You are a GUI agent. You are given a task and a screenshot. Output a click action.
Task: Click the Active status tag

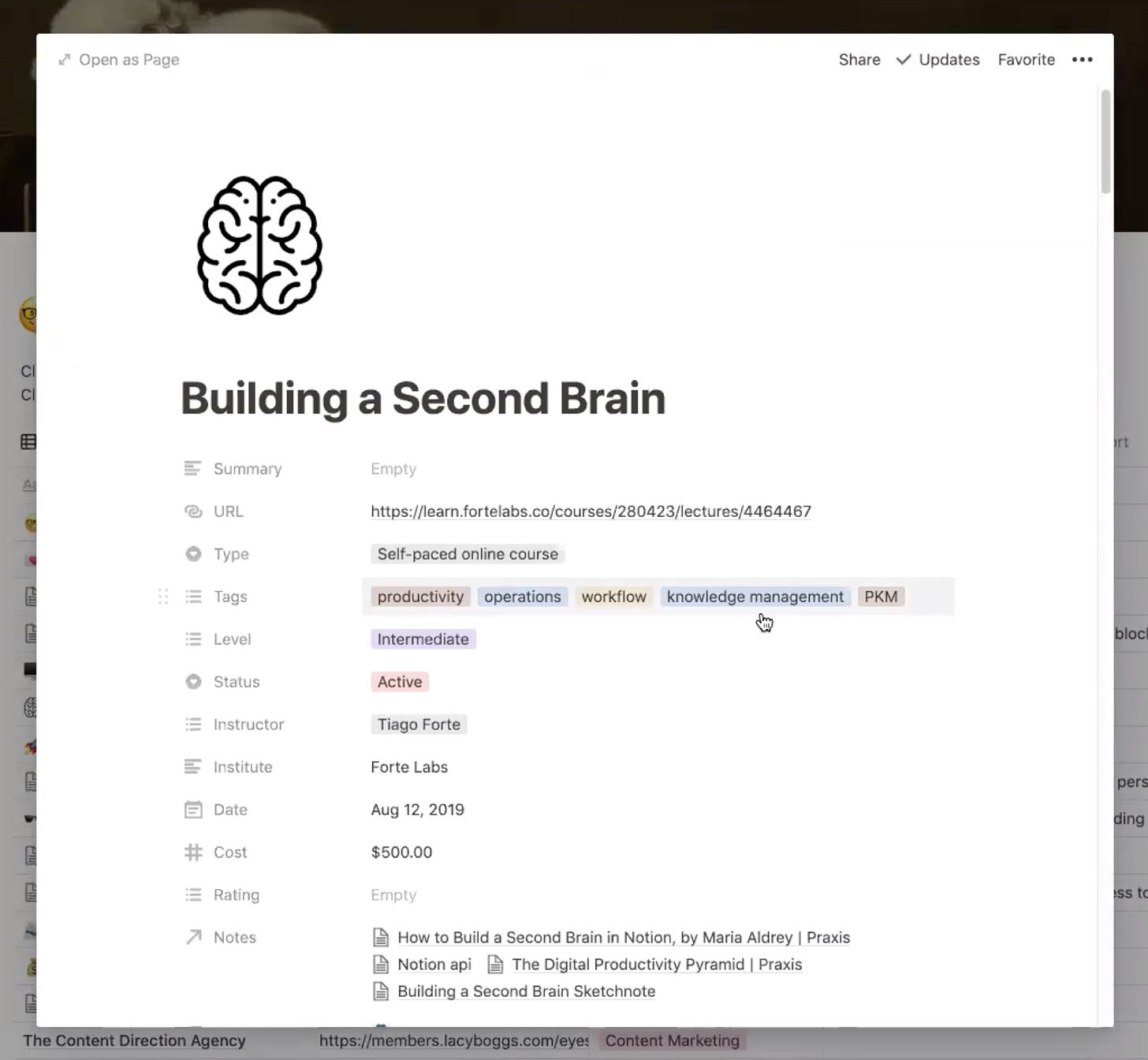tap(400, 682)
